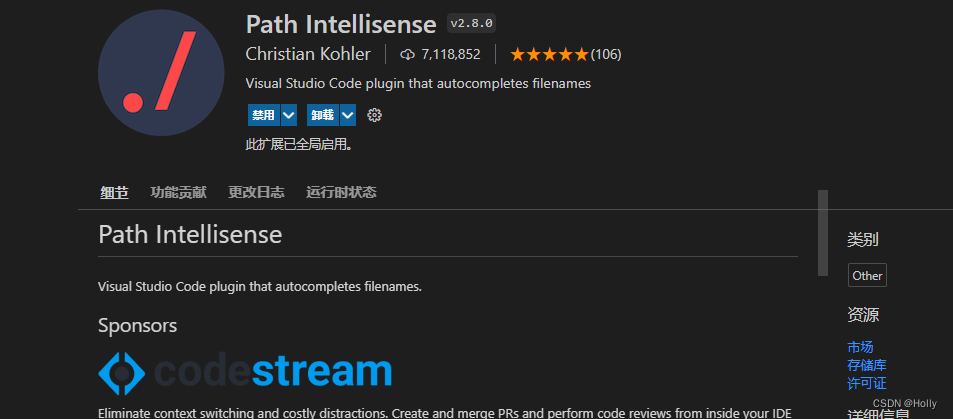Click the vertical scrollbar thumb

click(x=823, y=232)
